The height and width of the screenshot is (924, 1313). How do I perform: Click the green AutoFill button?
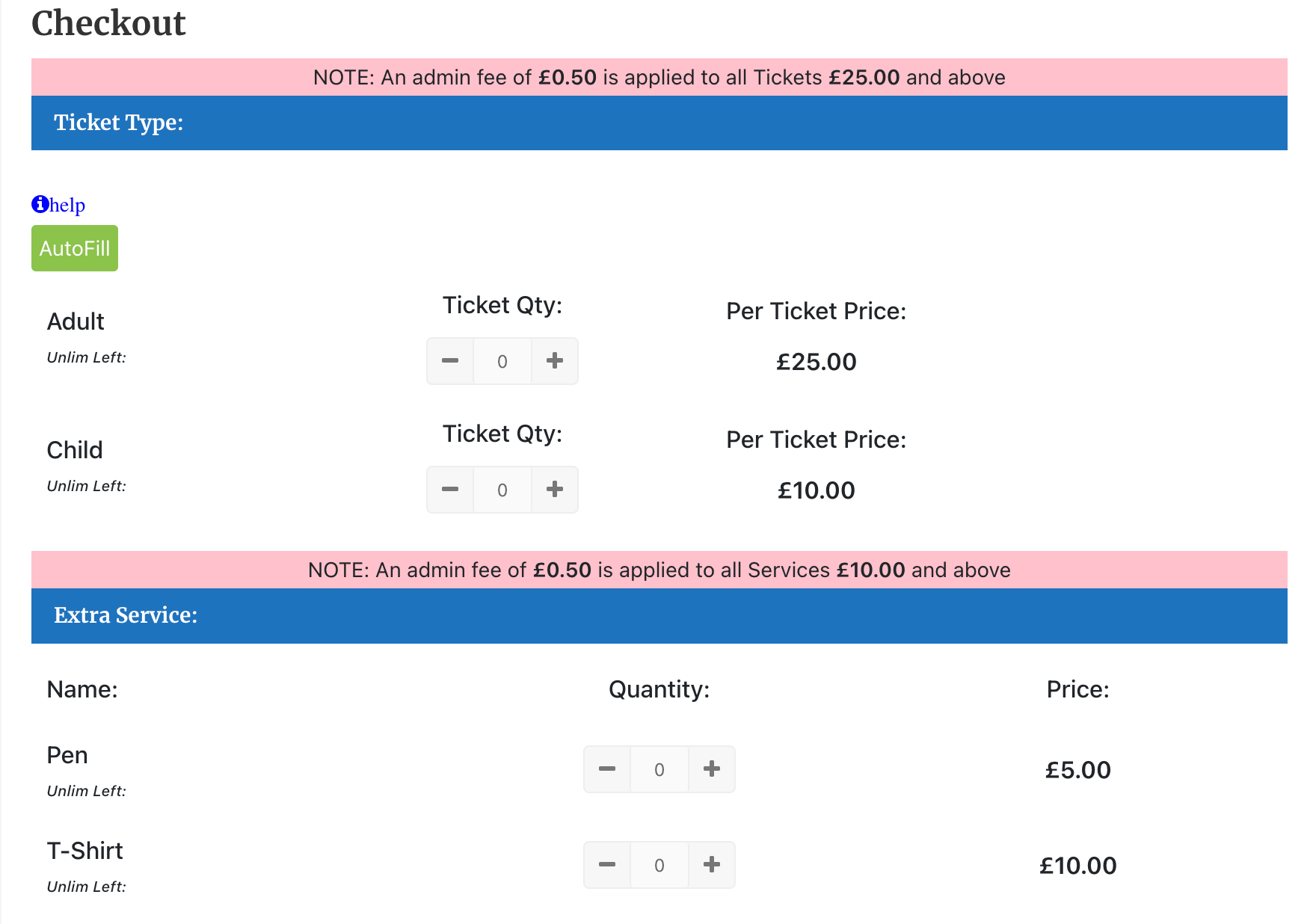[x=75, y=248]
